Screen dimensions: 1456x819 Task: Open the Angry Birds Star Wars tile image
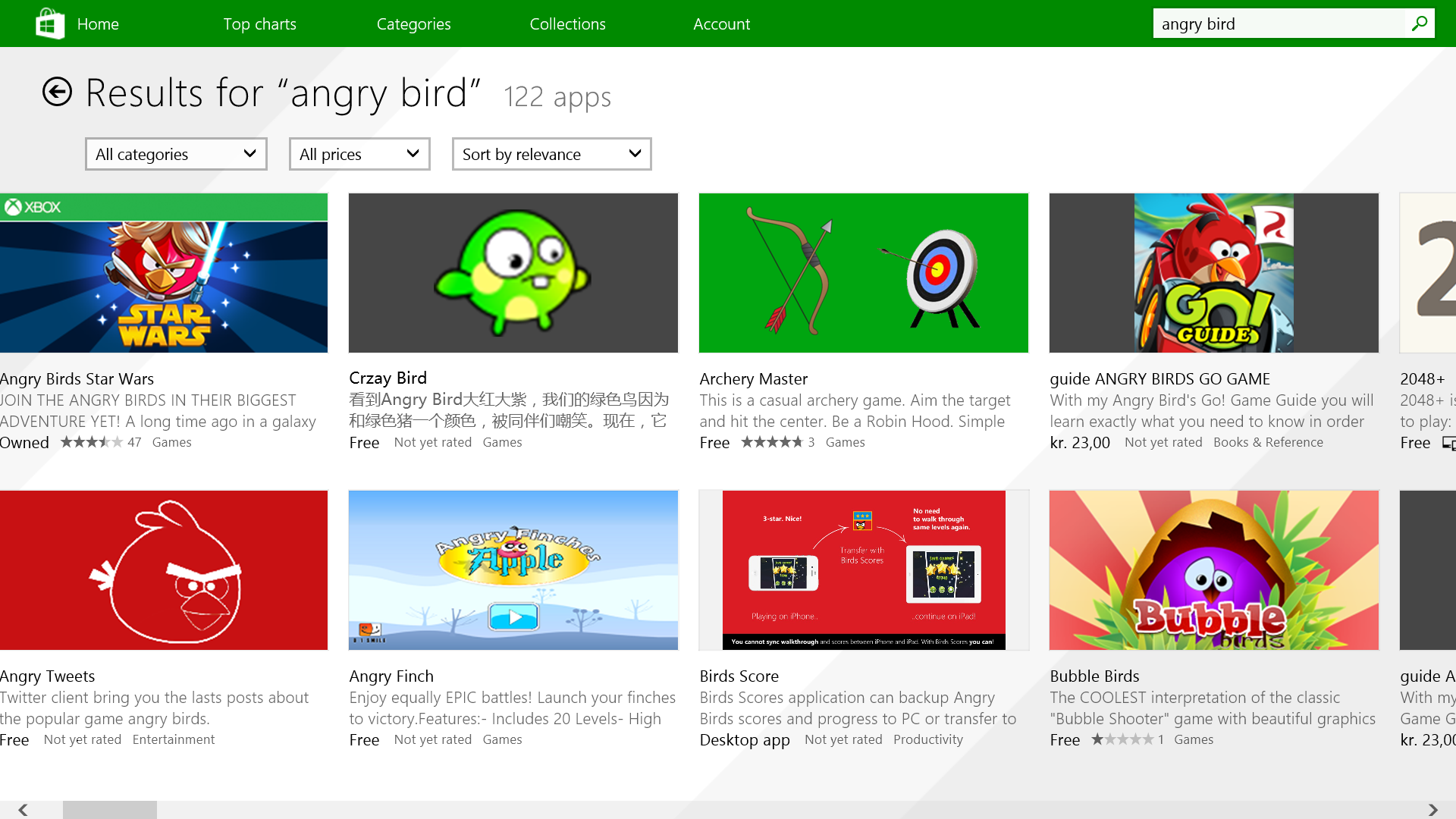point(164,273)
